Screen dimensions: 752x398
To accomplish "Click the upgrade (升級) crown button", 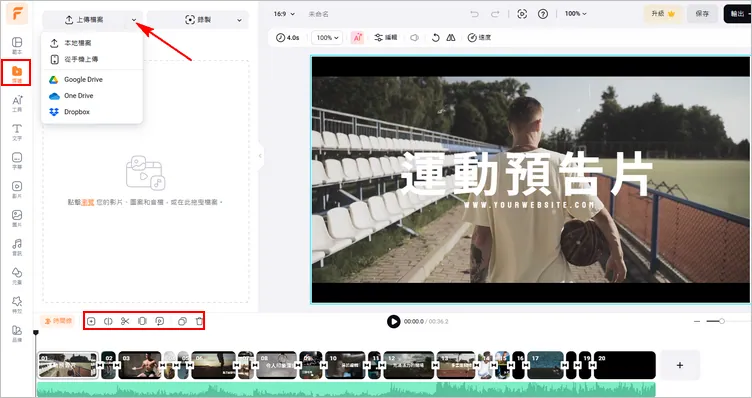I will (x=663, y=14).
